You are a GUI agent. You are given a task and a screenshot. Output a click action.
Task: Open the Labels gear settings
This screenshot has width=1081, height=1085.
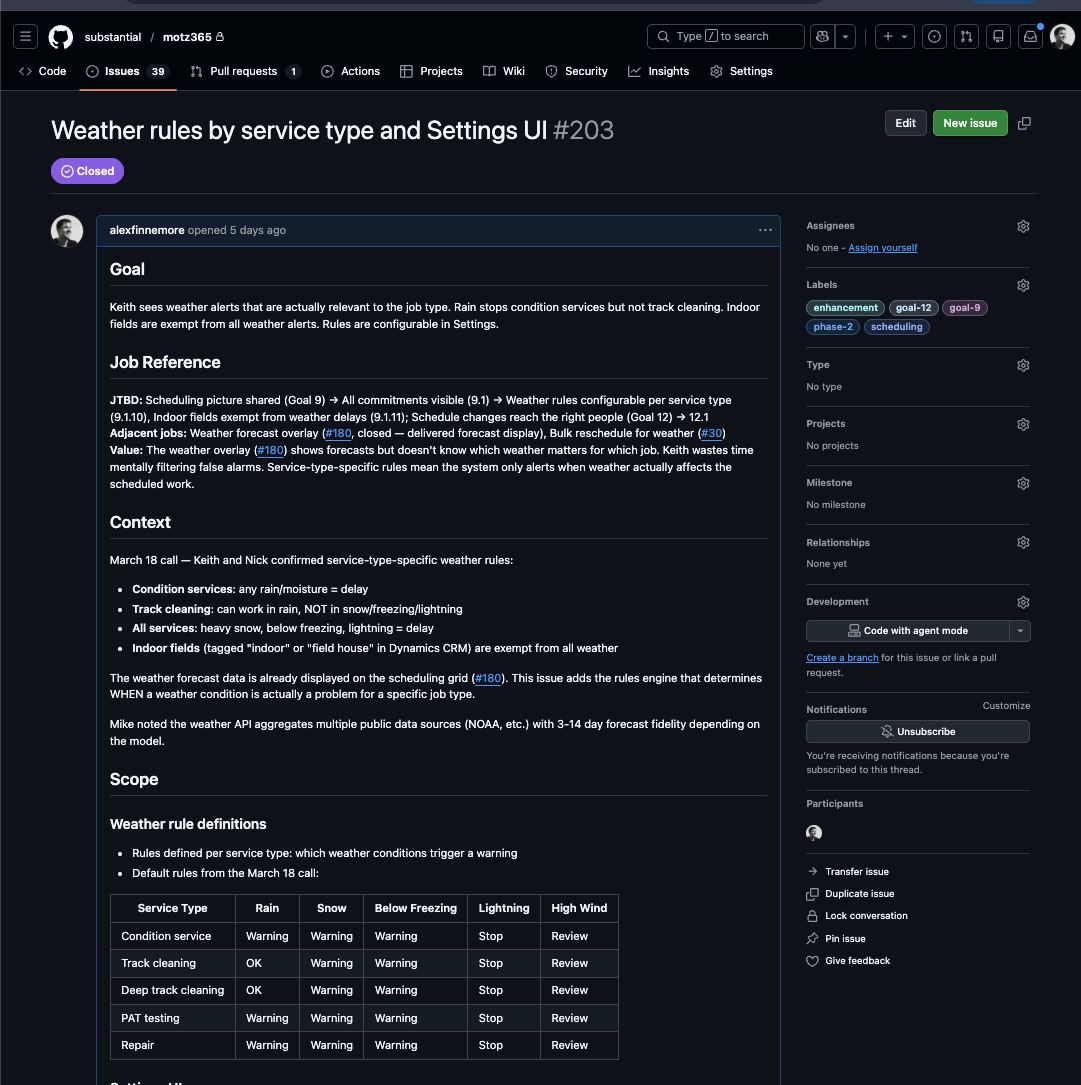pos(1023,285)
